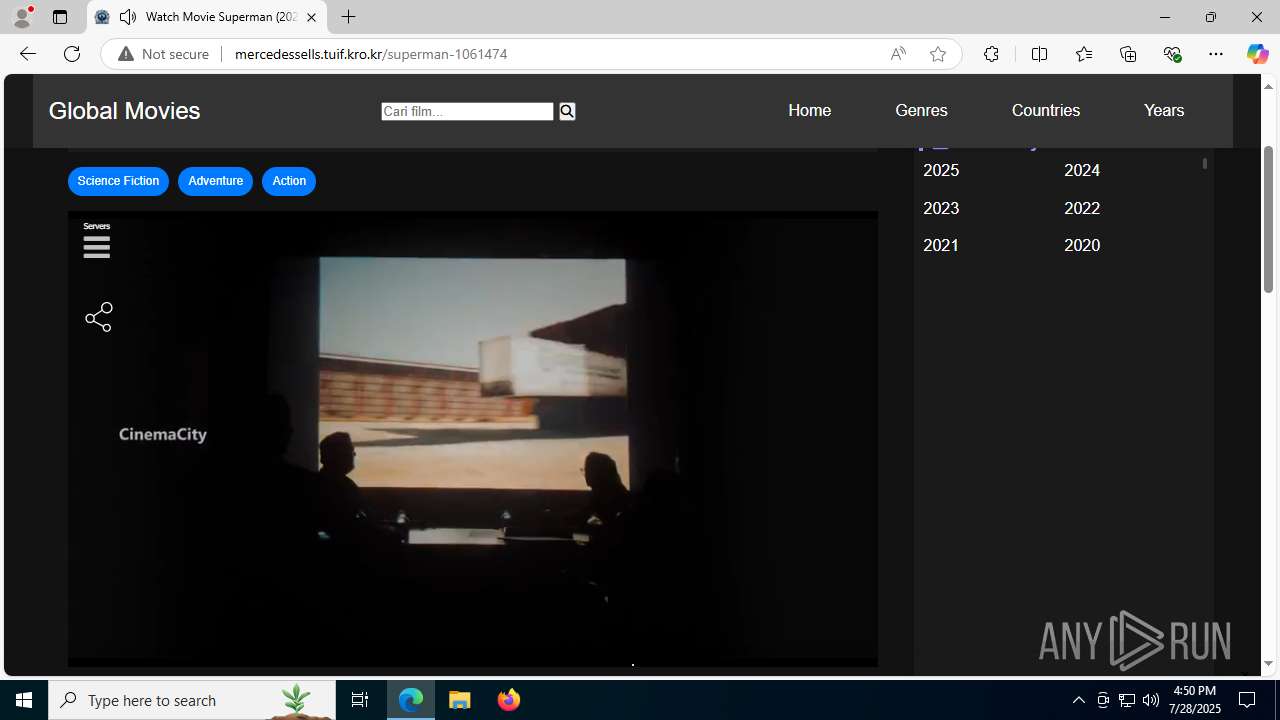
Task: Mute the tab audio icon
Action: click(x=128, y=17)
